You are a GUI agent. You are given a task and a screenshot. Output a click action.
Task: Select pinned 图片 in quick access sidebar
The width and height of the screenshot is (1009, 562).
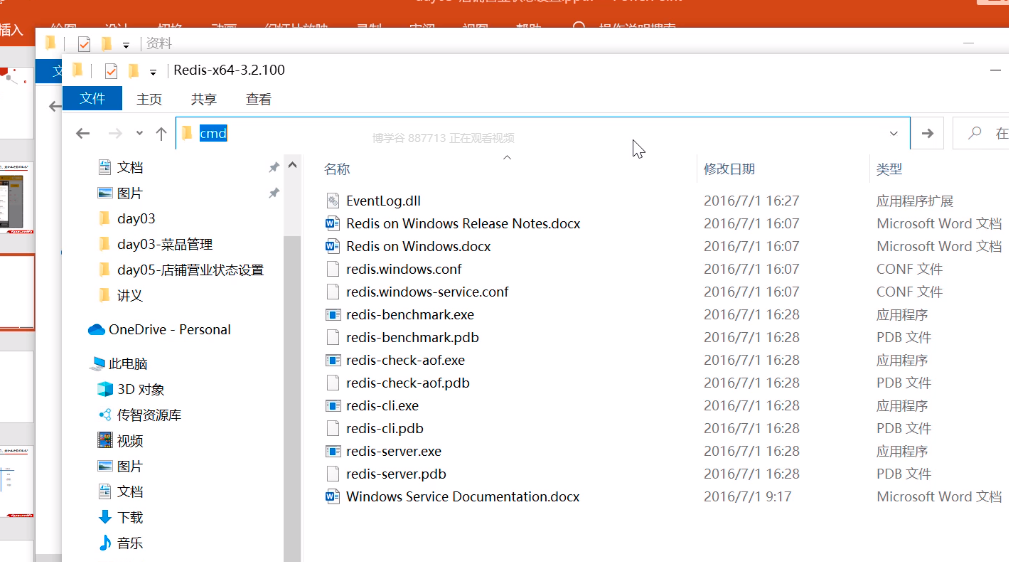pos(129,193)
